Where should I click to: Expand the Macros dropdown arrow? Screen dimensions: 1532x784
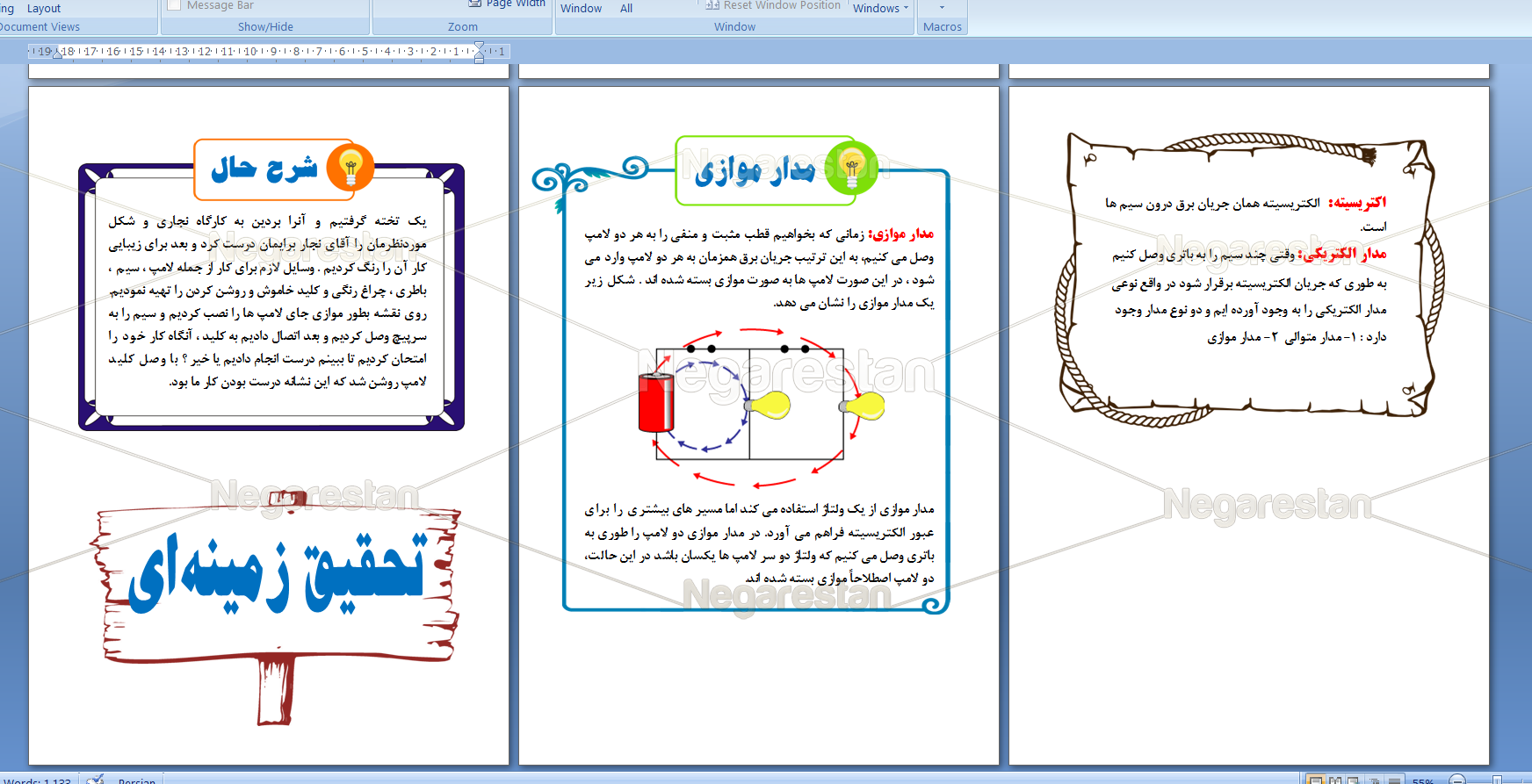[x=942, y=8]
